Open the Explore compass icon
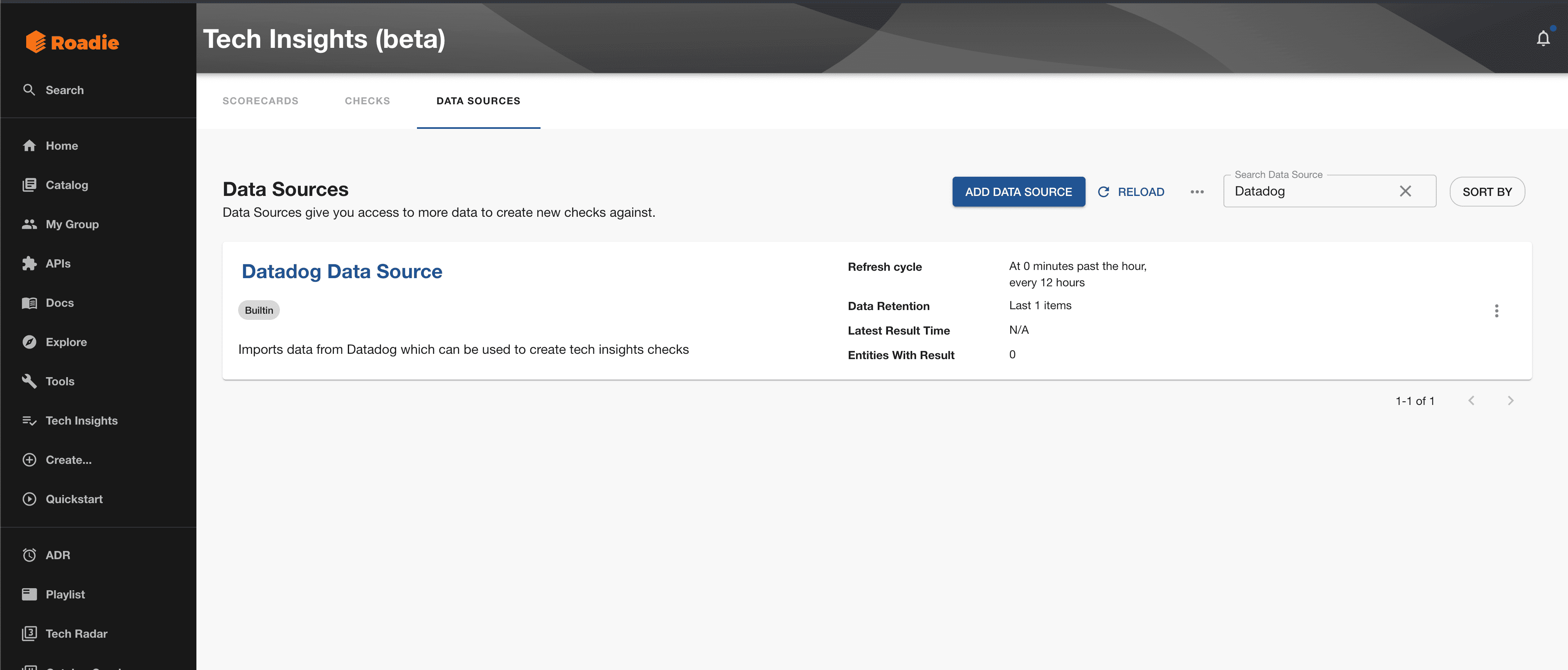1568x670 pixels. point(29,342)
